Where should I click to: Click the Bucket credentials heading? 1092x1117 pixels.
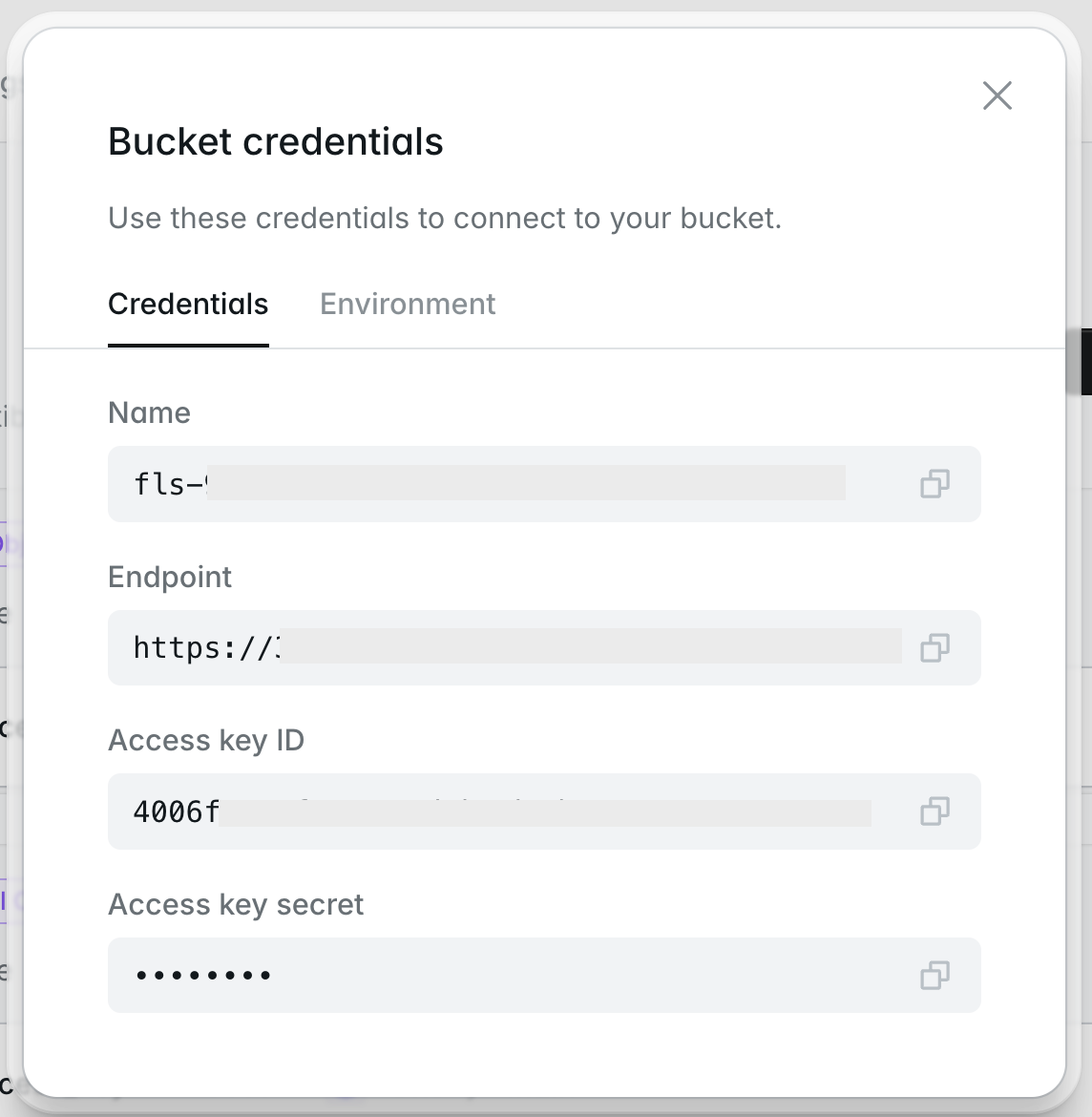point(276,142)
